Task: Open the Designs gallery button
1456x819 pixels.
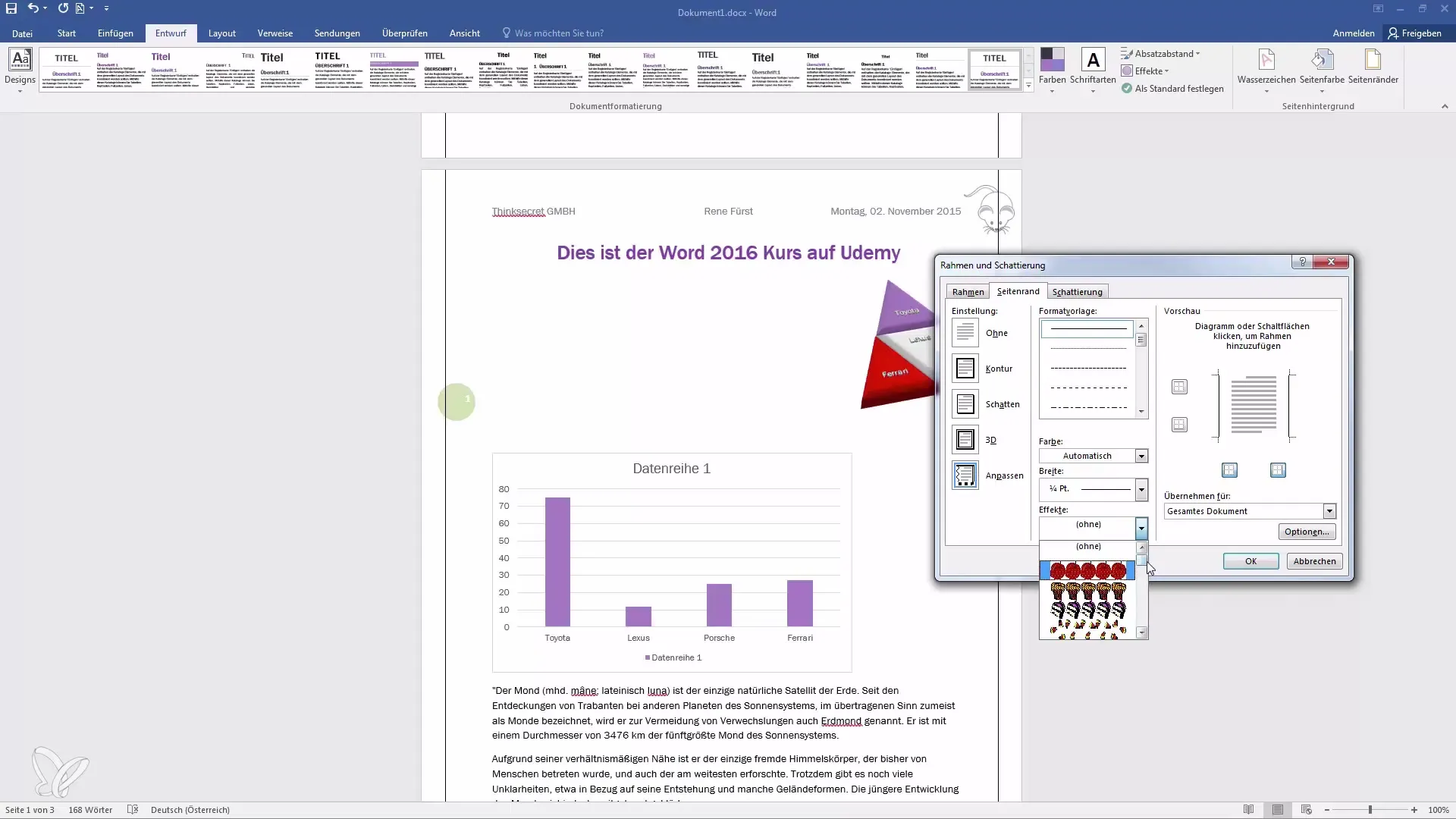Action: 20,71
